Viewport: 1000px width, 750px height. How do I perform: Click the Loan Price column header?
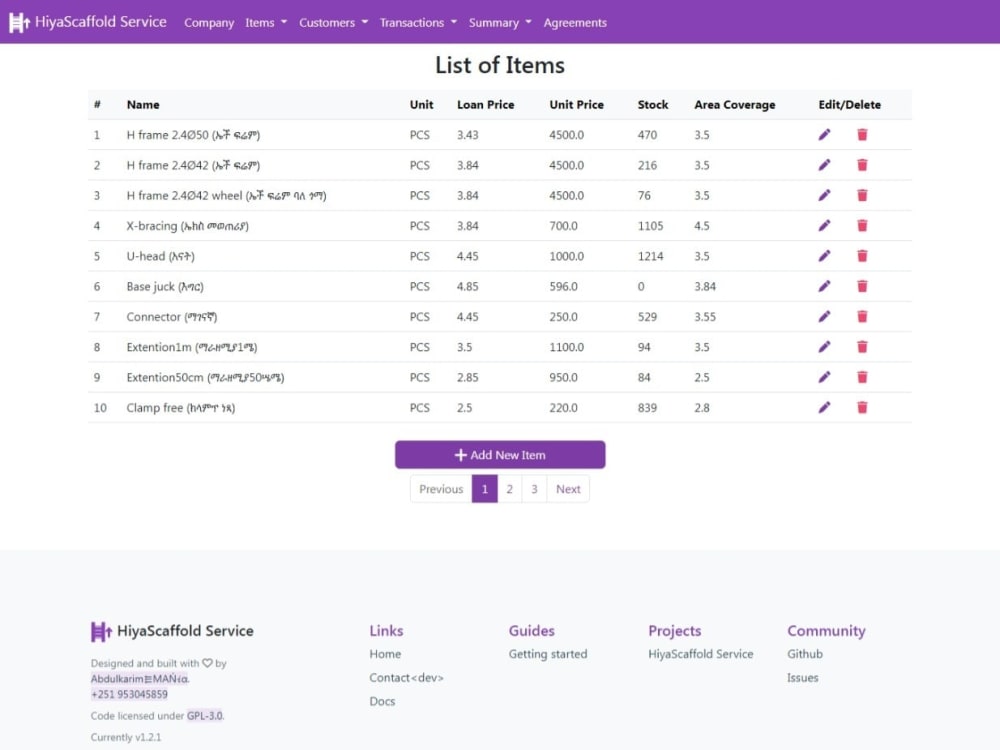[x=485, y=105]
